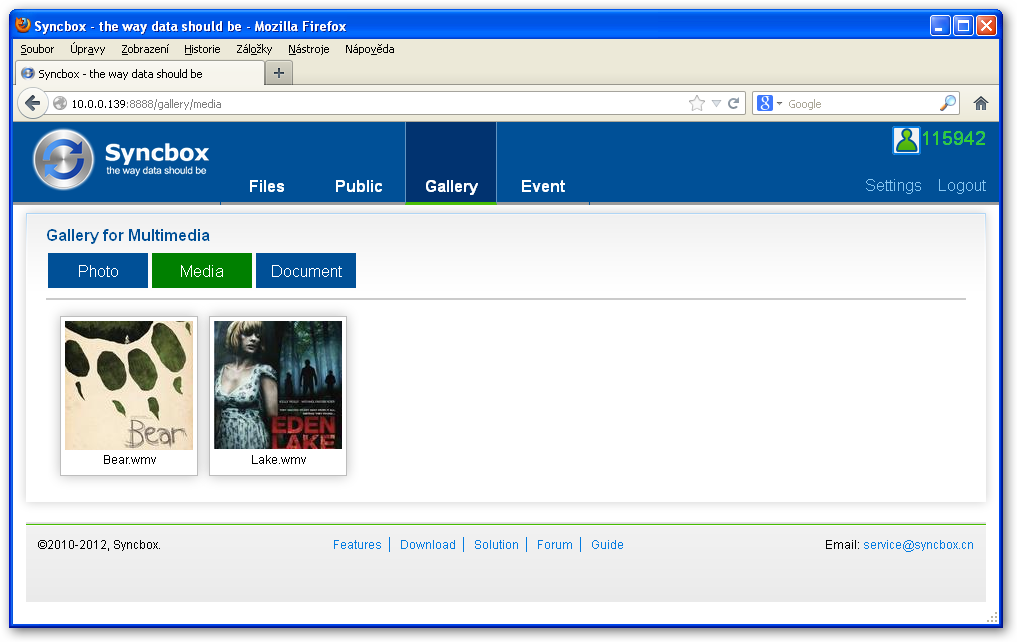
Task: Open the Zobrazení menu
Action: coord(145,49)
